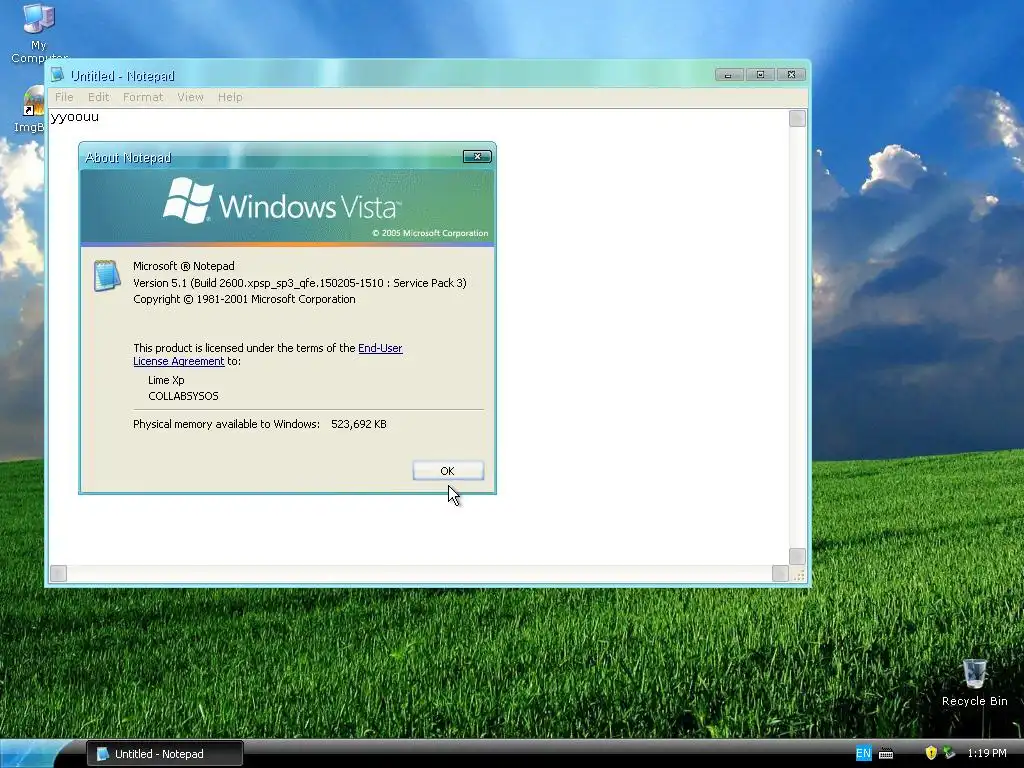
Task: Open the File menu in Notepad
Action: [64, 97]
